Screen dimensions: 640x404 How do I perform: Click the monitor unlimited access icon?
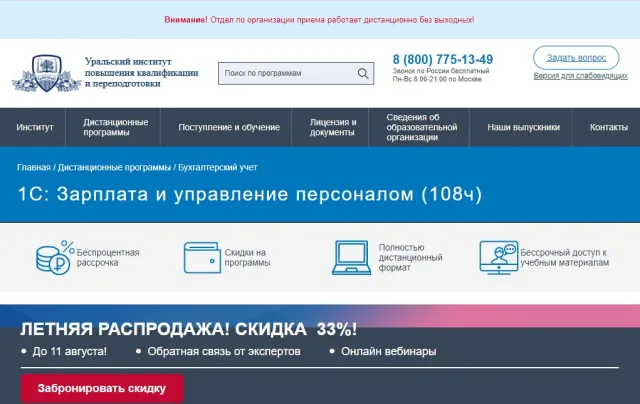(x=498, y=257)
